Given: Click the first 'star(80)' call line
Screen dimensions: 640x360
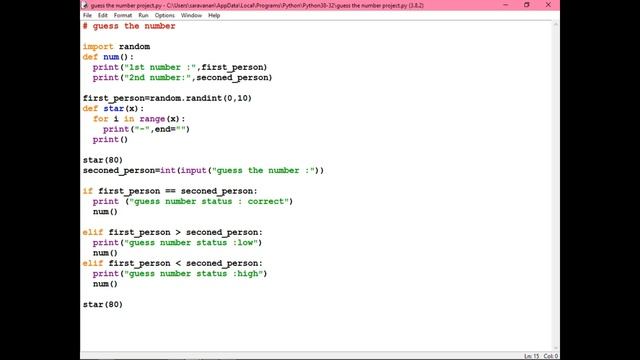Looking at the screenshot, I should coord(103,160).
